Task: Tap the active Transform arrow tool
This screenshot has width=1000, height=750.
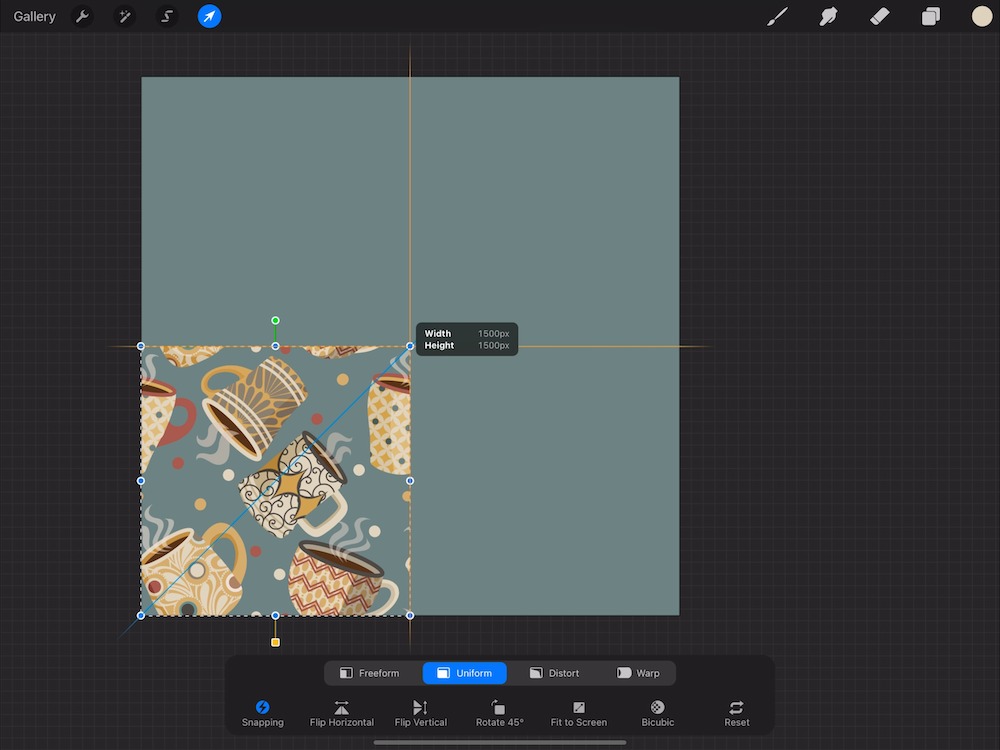Action: coord(209,17)
